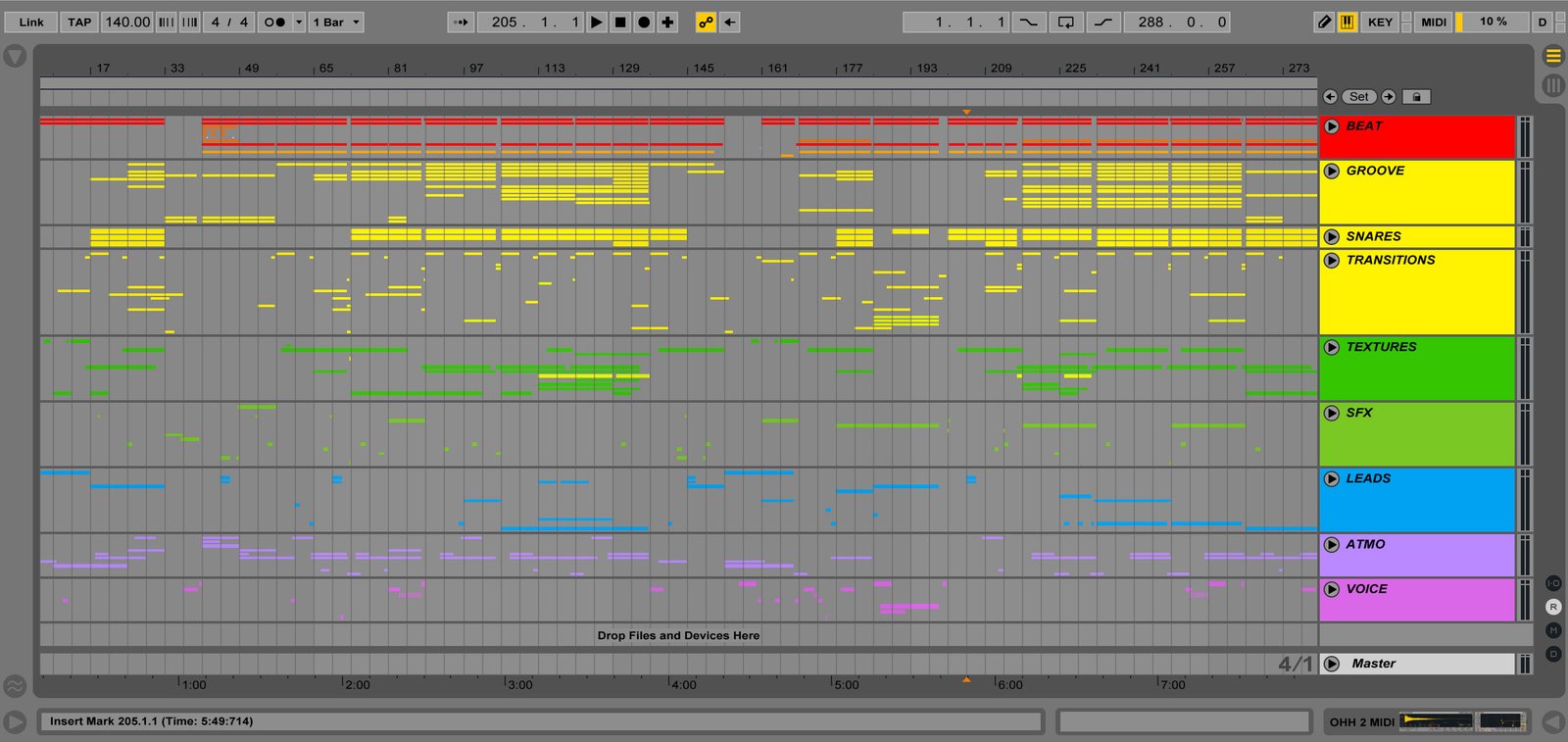Select the BEAT track title

pos(1363,125)
